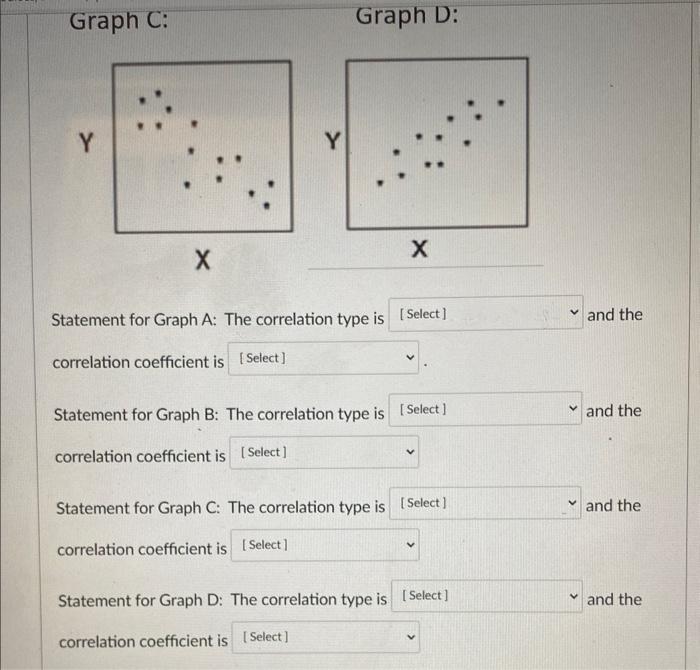Click the chevron arrow of Graph C coefficient select
The width and height of the screenshot is (700, 670).
[x=411, y=545]
